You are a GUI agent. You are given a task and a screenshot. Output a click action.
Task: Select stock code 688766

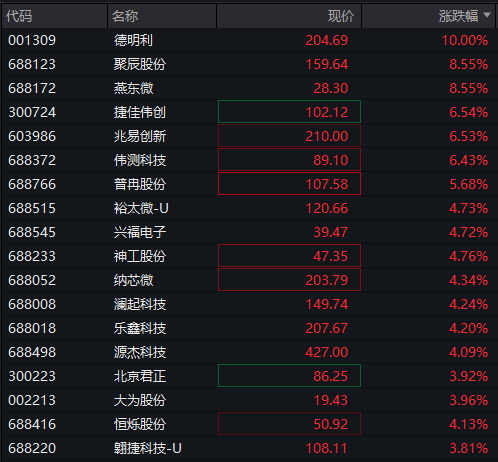[32, 184]
